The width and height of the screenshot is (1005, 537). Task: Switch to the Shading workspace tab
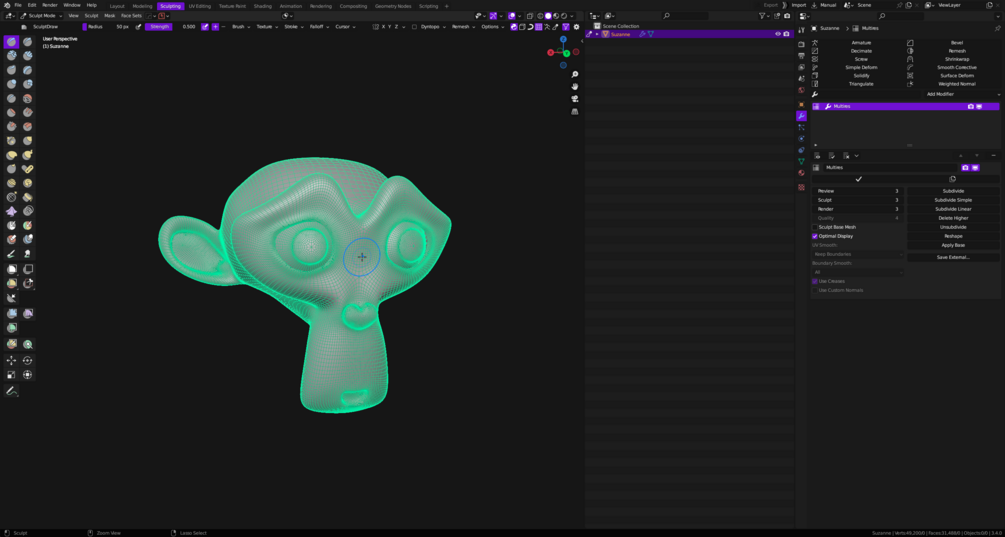point(262,6)
